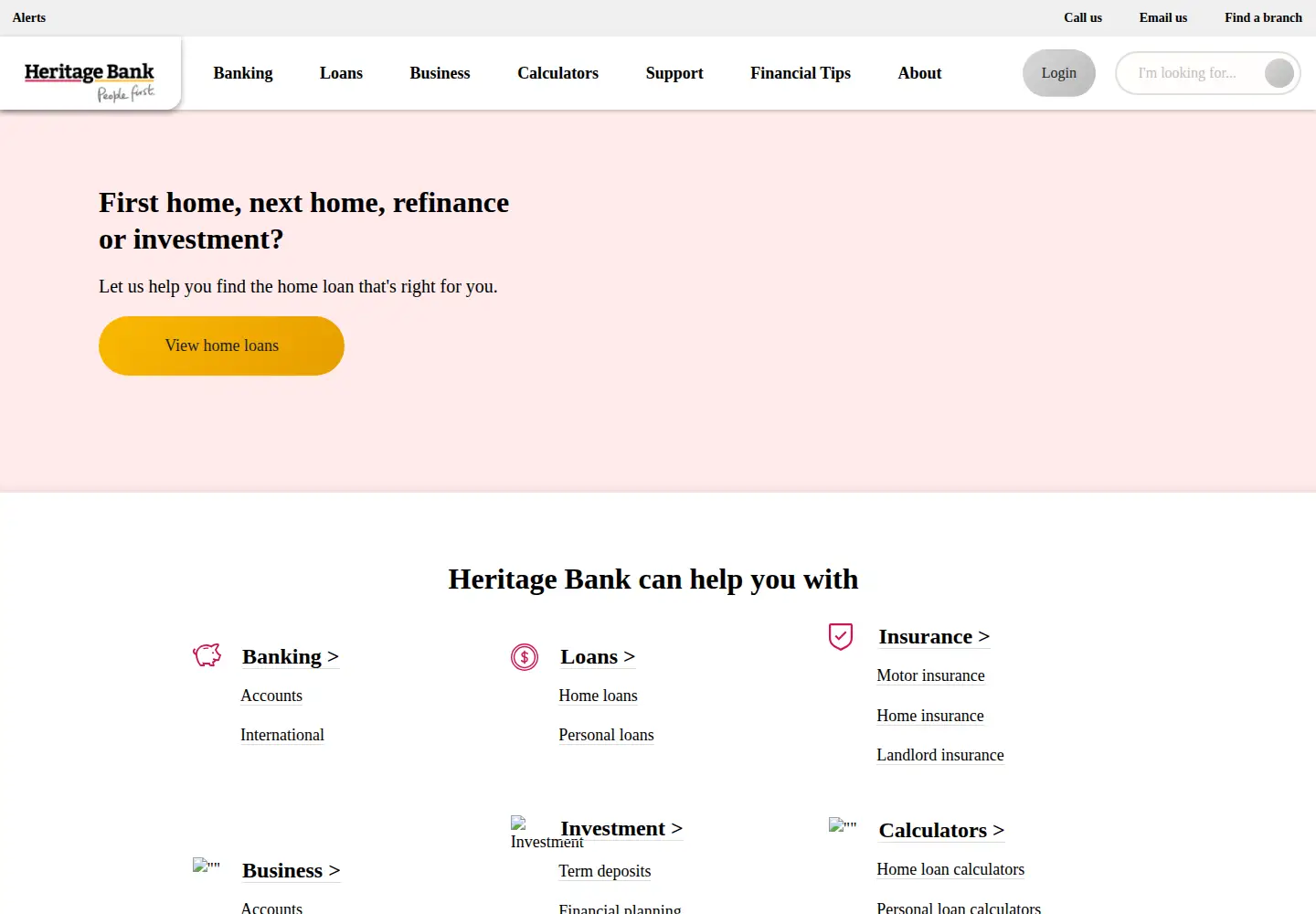
Task: Click the shield Insurance icon
Action: 841,636
